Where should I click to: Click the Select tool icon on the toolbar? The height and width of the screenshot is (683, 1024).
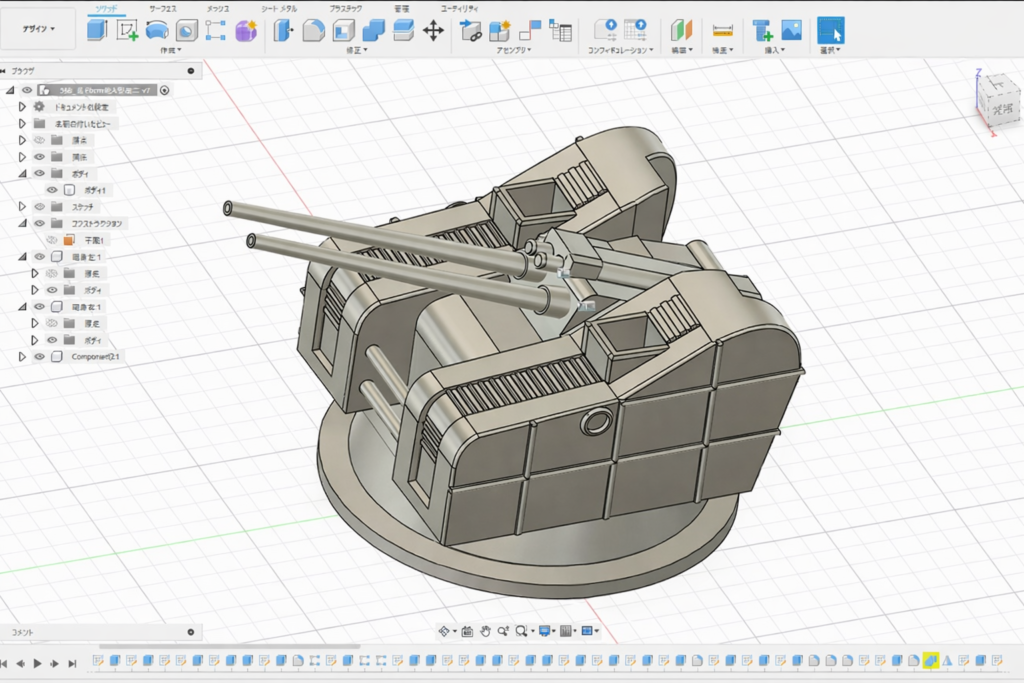[x=831, y=30]
